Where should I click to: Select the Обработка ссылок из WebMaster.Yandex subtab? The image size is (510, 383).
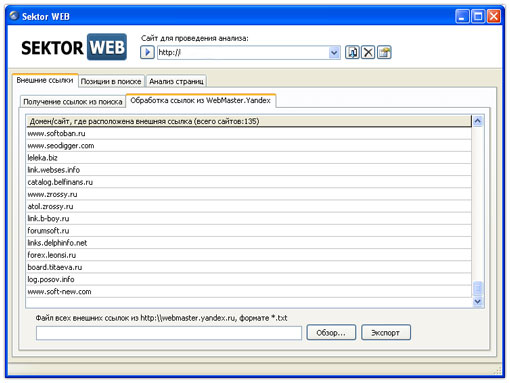[x=200, y=100]
